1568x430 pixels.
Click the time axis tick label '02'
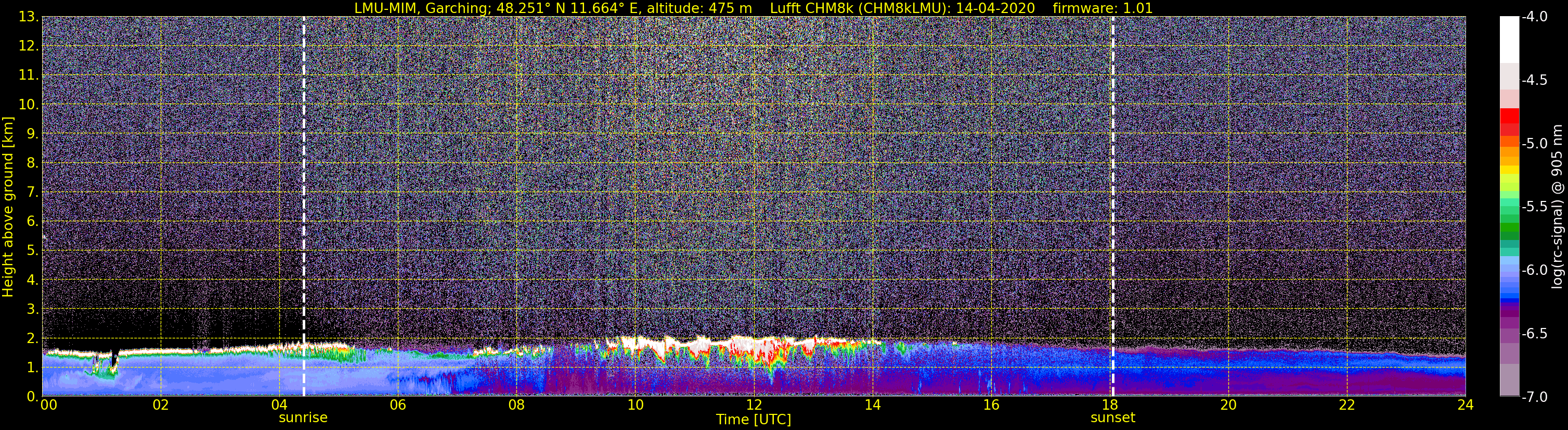pyautogui.click(x=161, y=405)
